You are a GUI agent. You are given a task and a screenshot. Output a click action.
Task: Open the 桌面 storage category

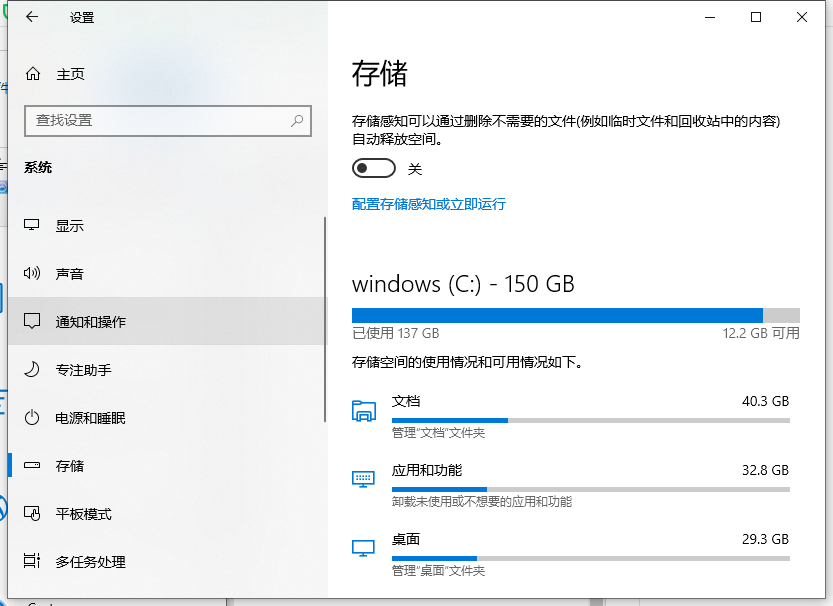pyautogui.click(x=406, y=540)
